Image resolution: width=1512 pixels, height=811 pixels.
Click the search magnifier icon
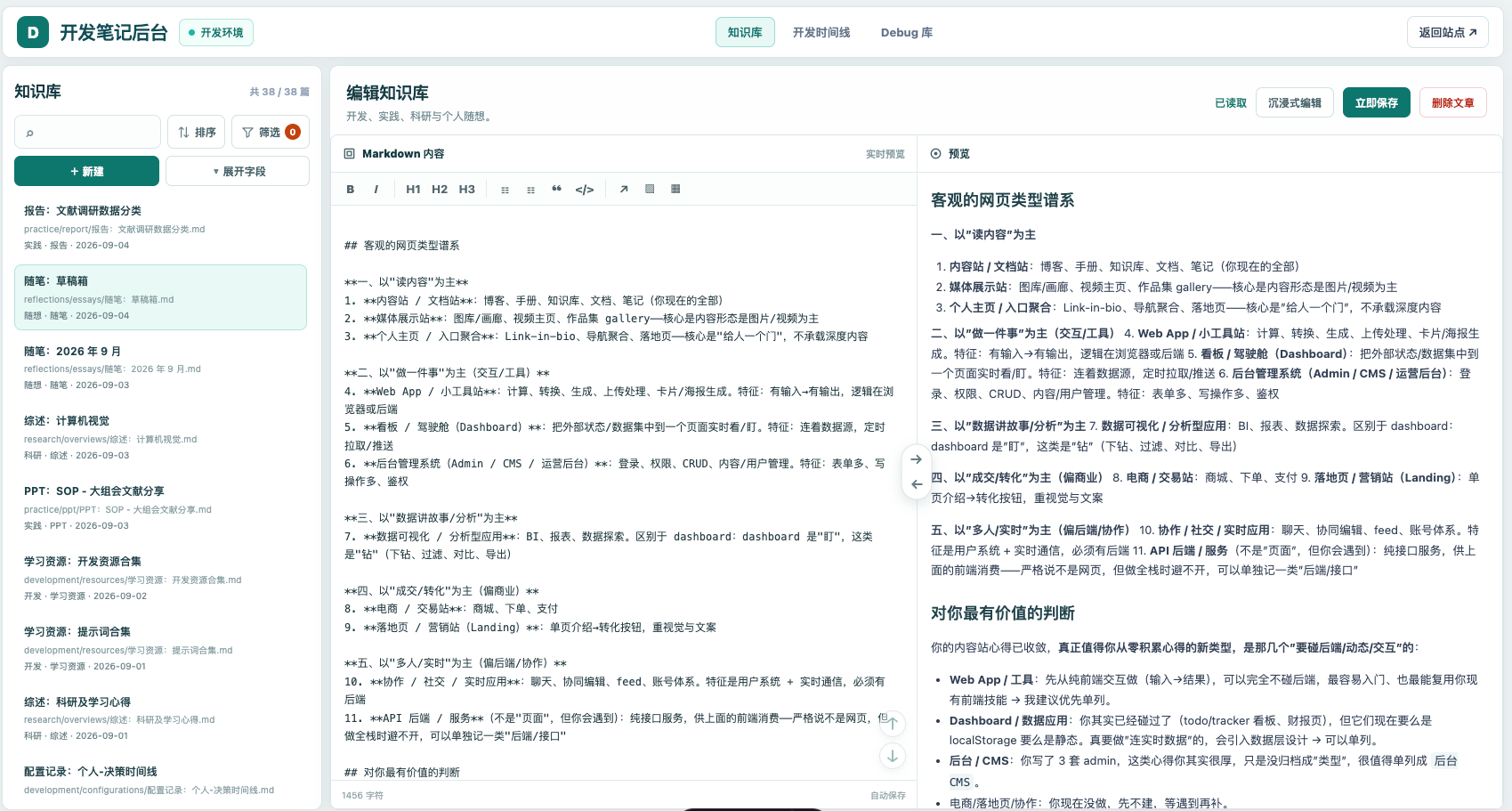tap(29, 133)
